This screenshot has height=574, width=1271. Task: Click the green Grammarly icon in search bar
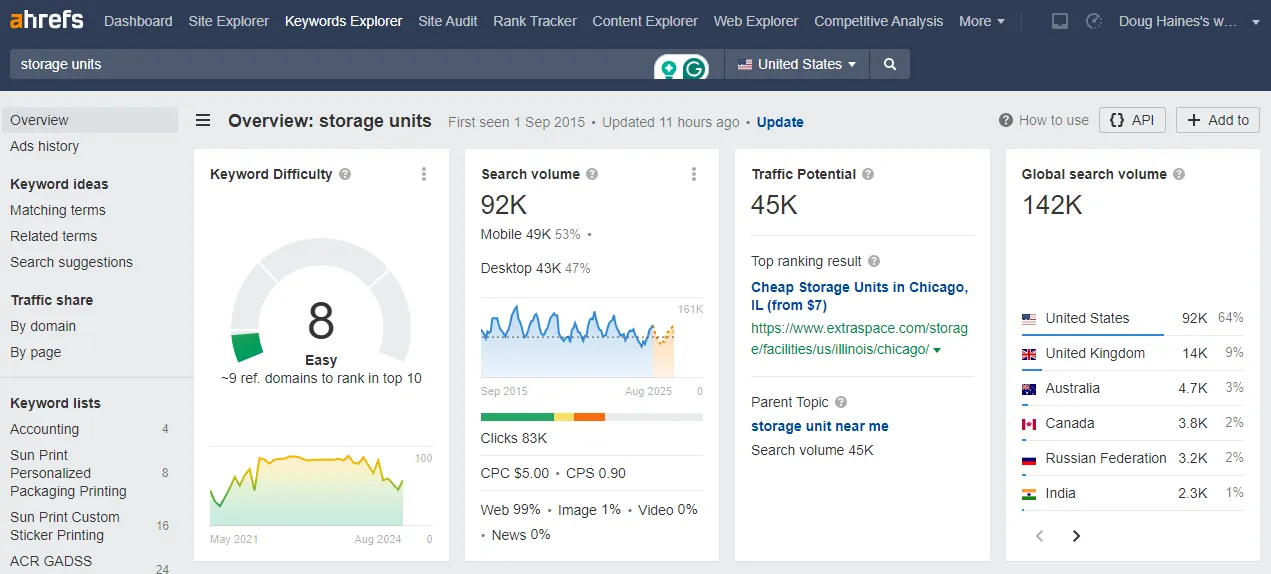click(x=695, y=69)
